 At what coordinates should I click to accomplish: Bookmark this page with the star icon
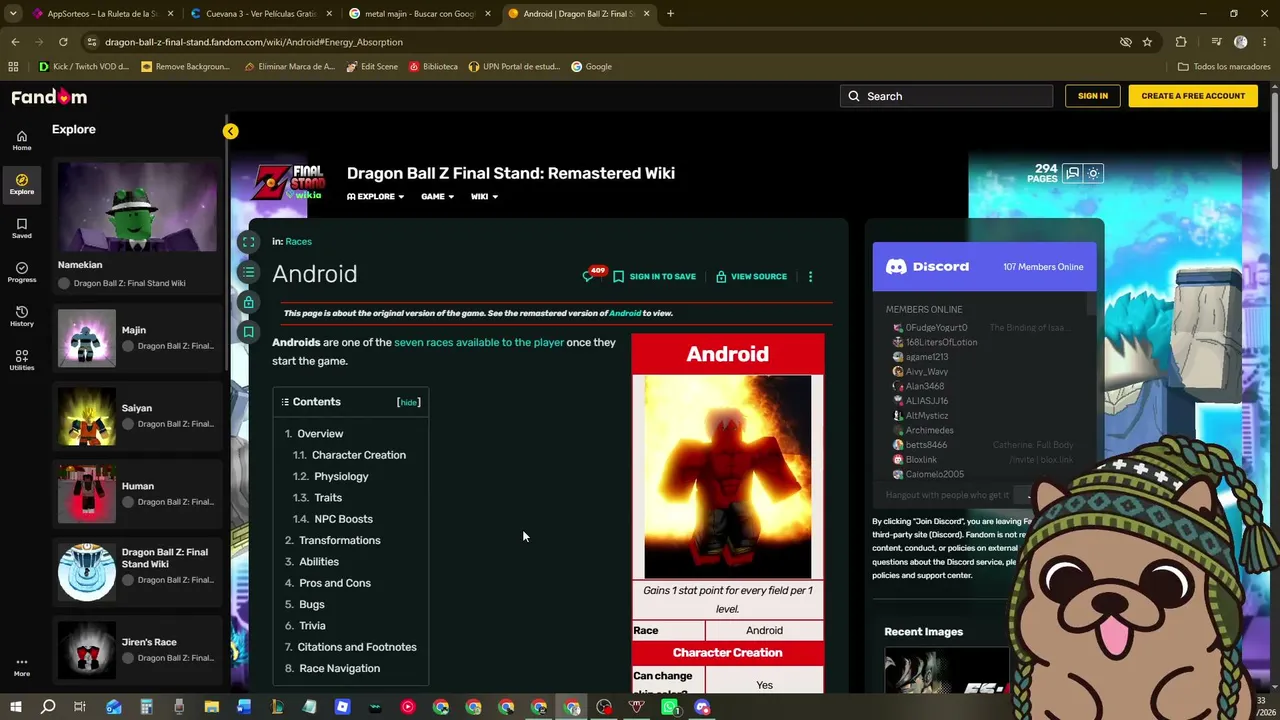(x=1147, y=42)
